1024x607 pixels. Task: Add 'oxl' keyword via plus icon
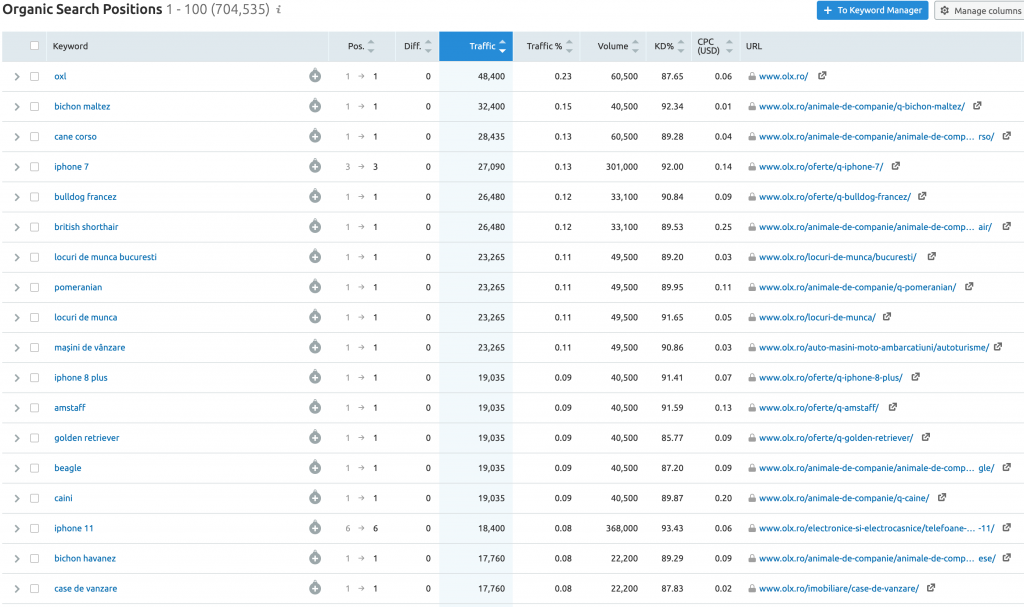click(315, 76)
